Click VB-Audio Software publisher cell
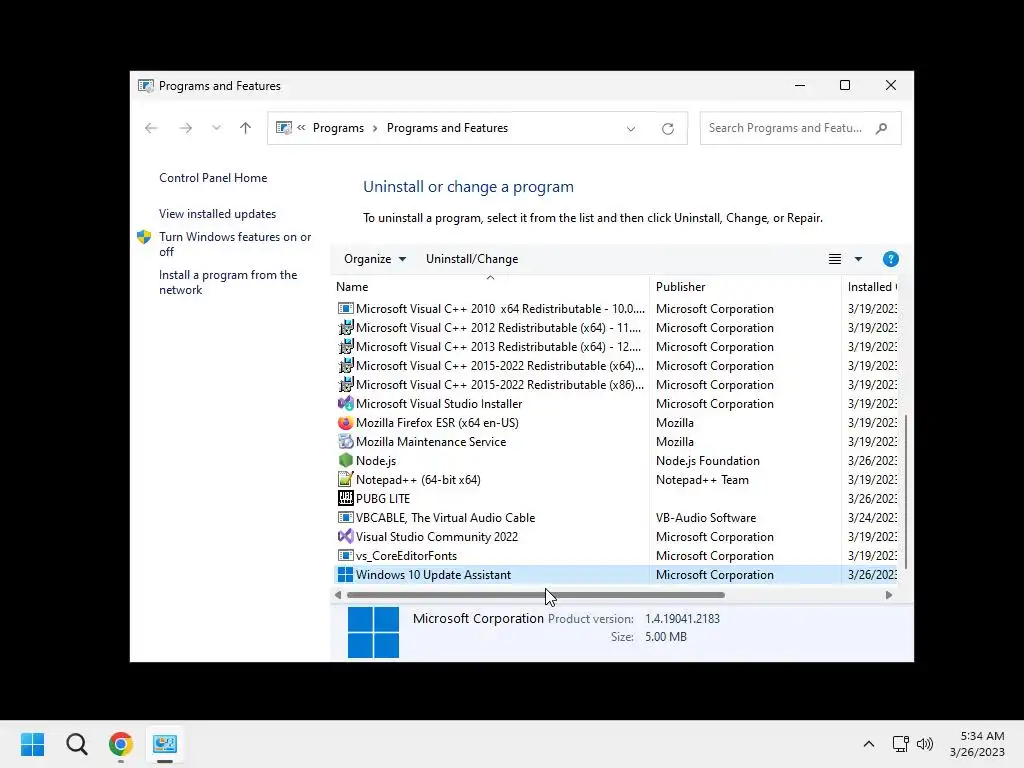The image size is (1024, 768). [x=706, y=517]
